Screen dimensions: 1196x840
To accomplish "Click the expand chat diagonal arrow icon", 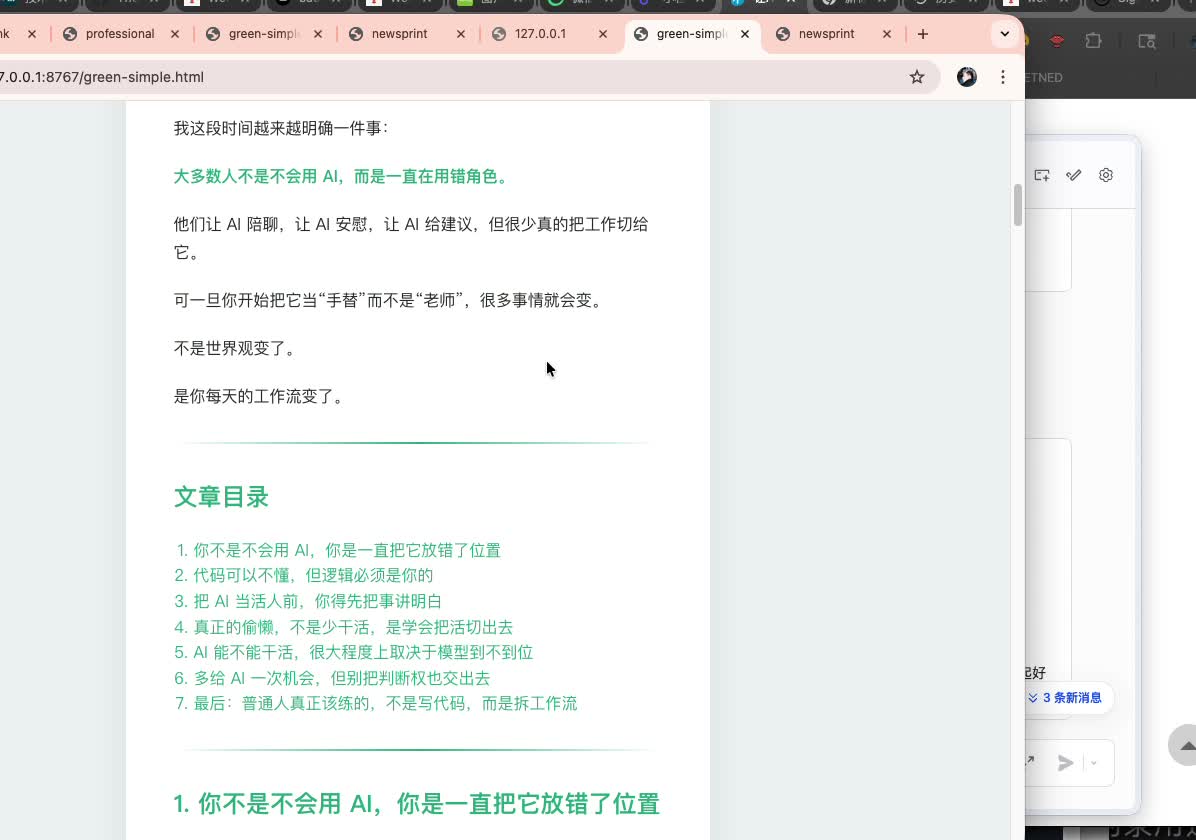I will pos(1029,763).
